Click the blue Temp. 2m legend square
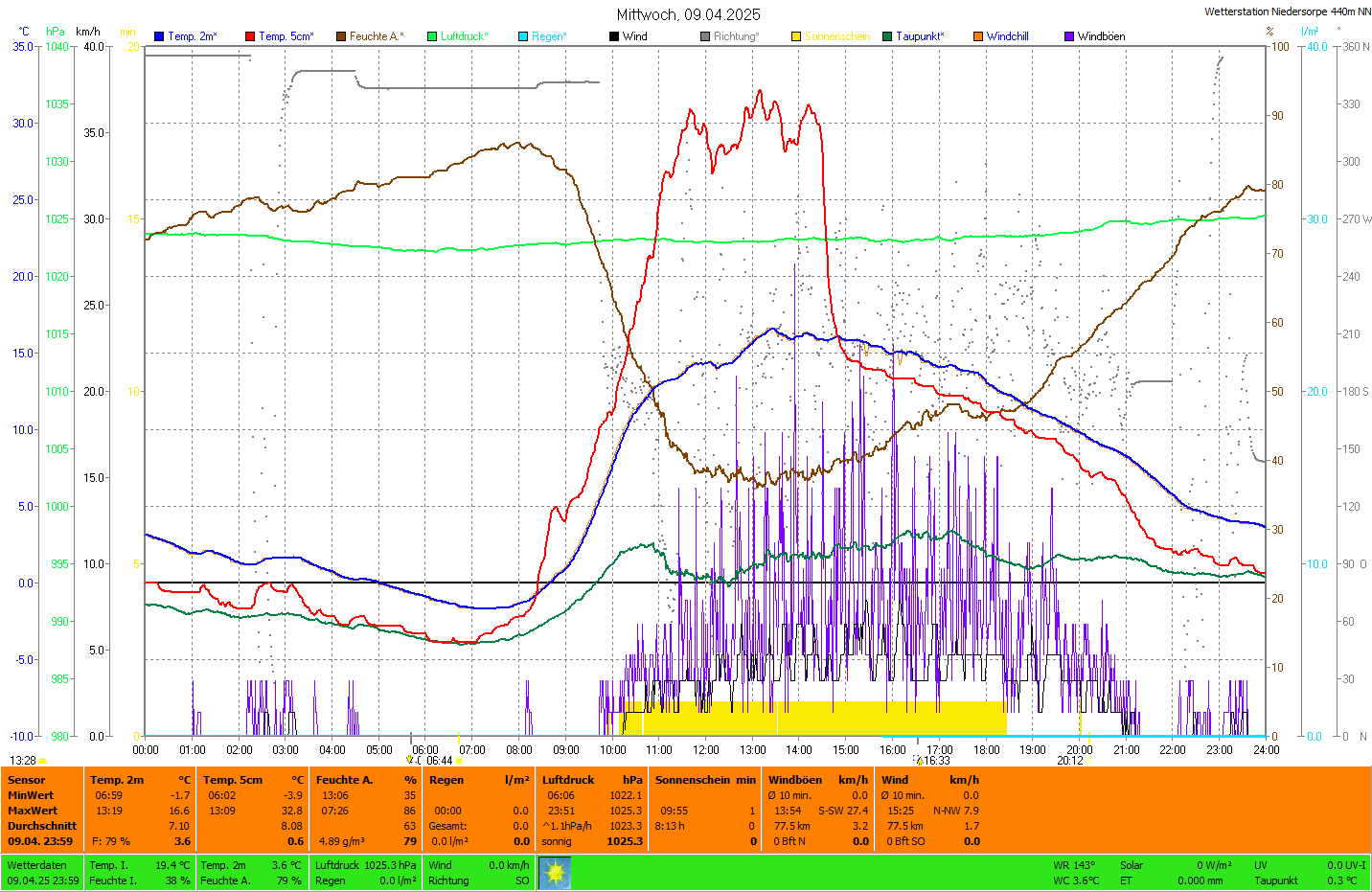Screen dimensions: 1372x892 point(159,36)
